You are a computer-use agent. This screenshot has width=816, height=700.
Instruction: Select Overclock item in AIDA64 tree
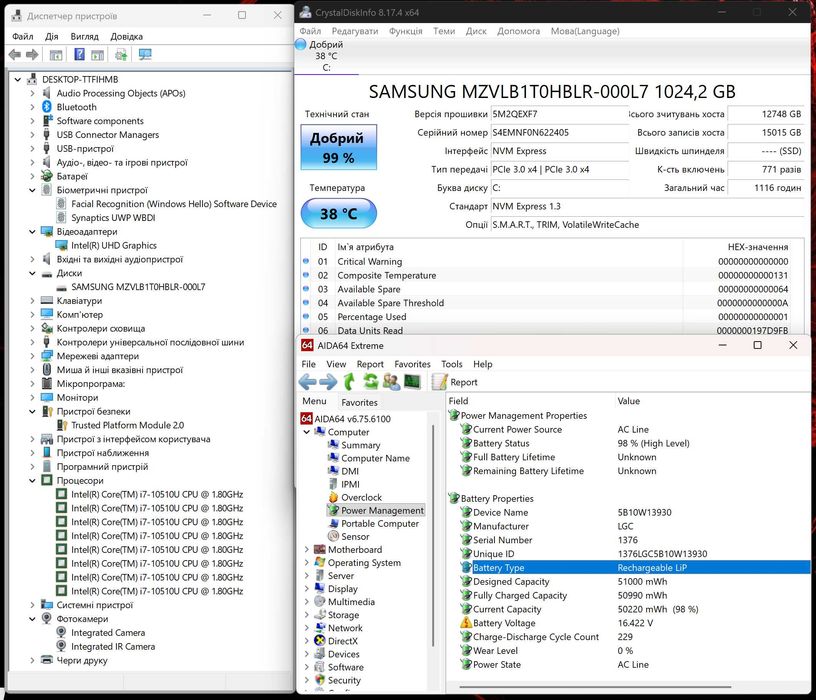361,498
